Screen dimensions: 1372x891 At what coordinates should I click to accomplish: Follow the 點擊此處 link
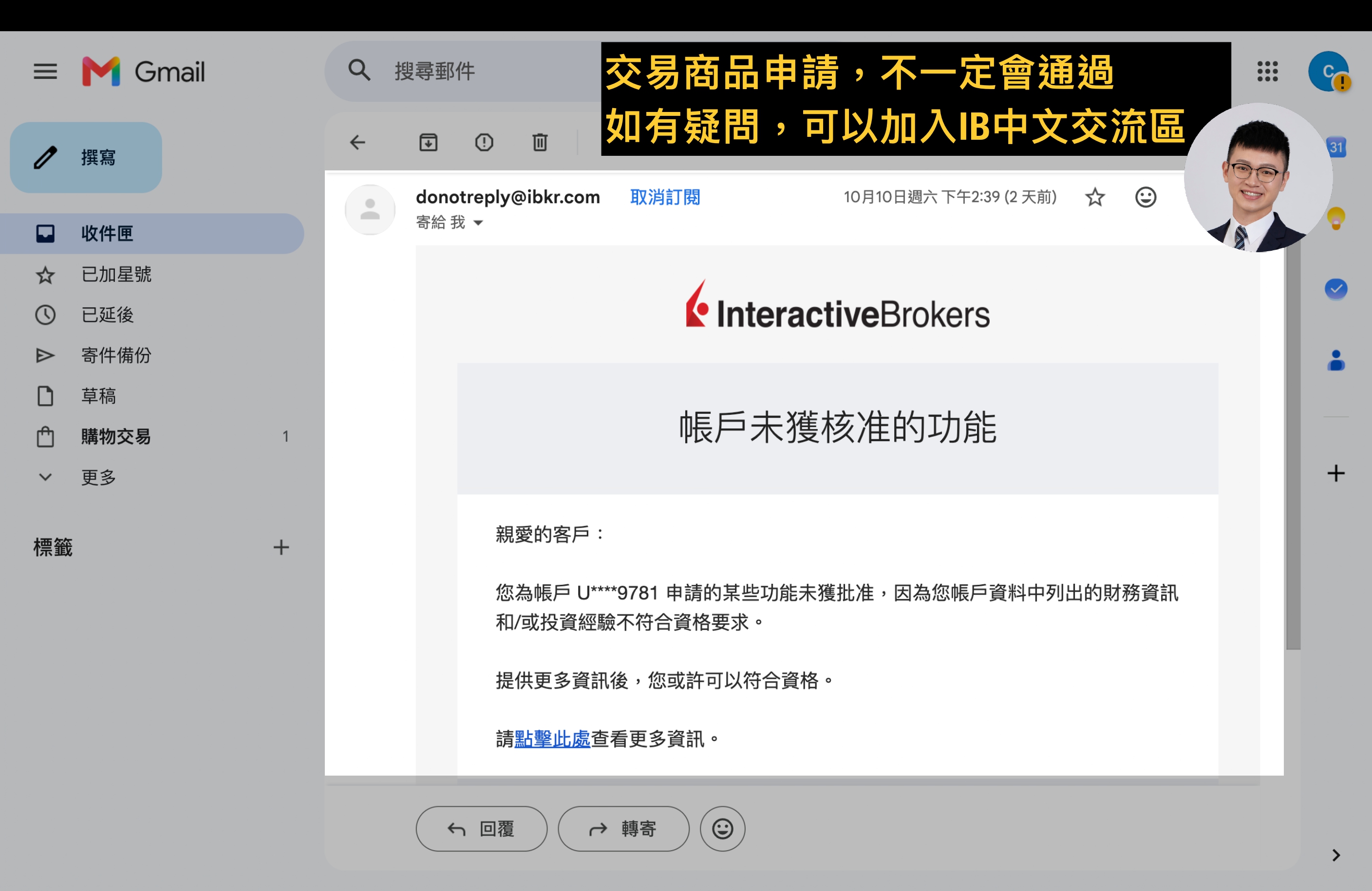(552, 738)
